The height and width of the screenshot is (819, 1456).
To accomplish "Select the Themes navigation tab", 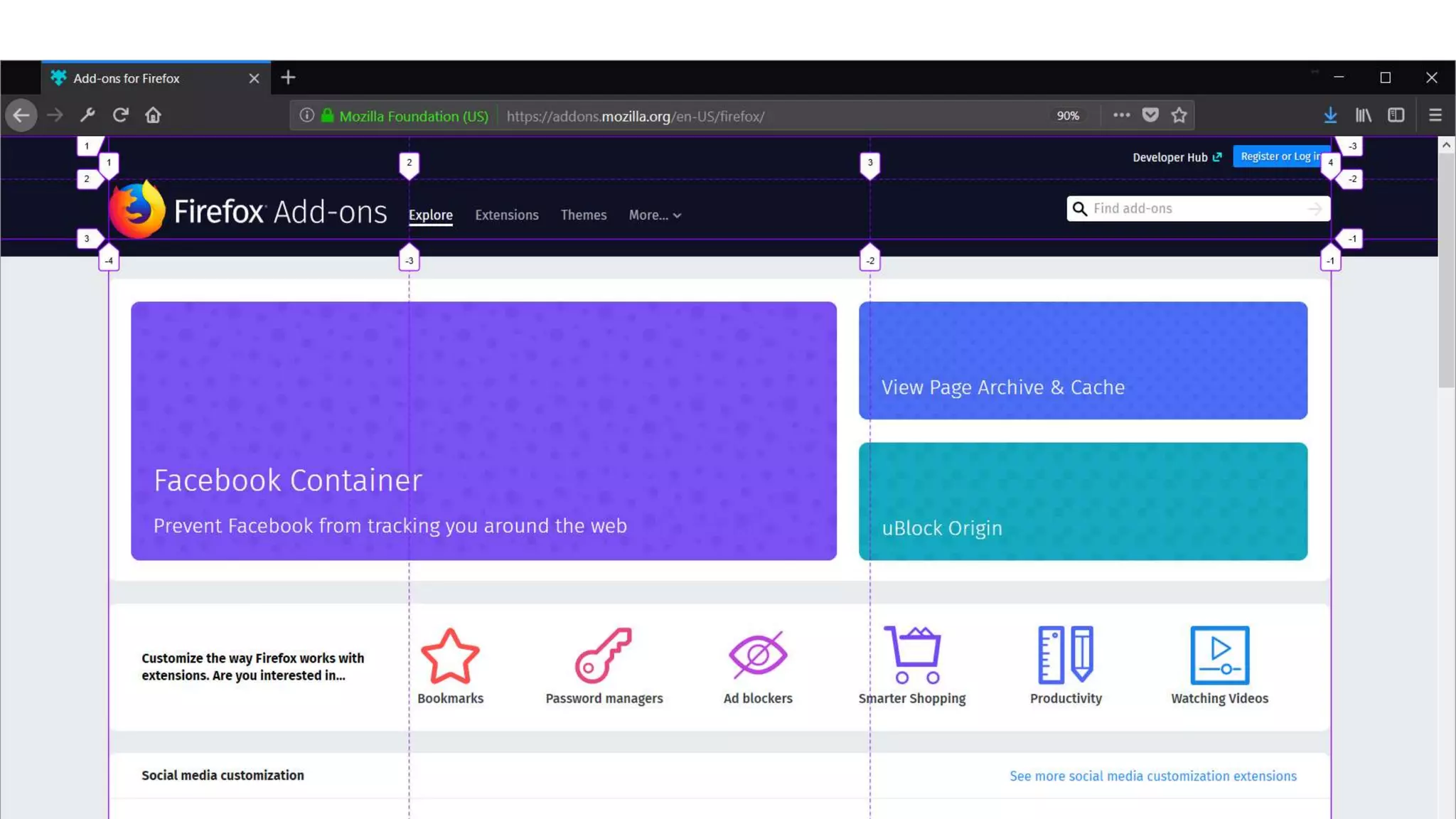I will point(583,215).
